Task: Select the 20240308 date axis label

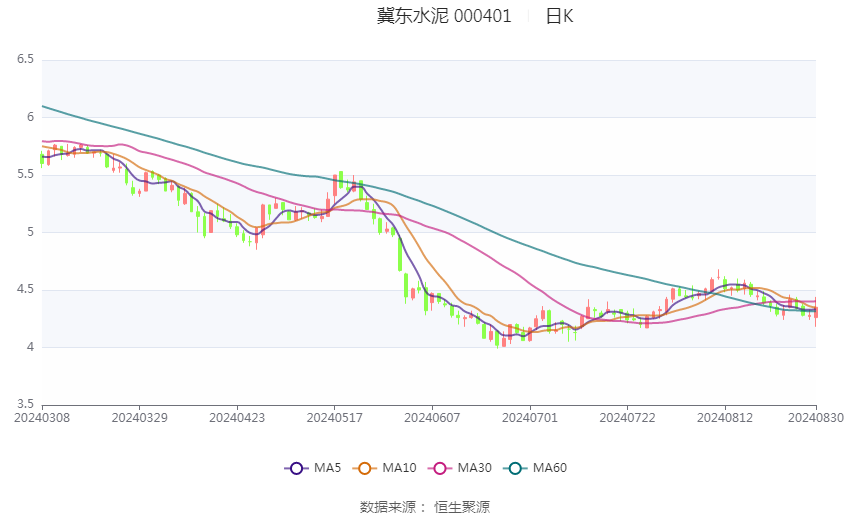Action: click(42, 418)
